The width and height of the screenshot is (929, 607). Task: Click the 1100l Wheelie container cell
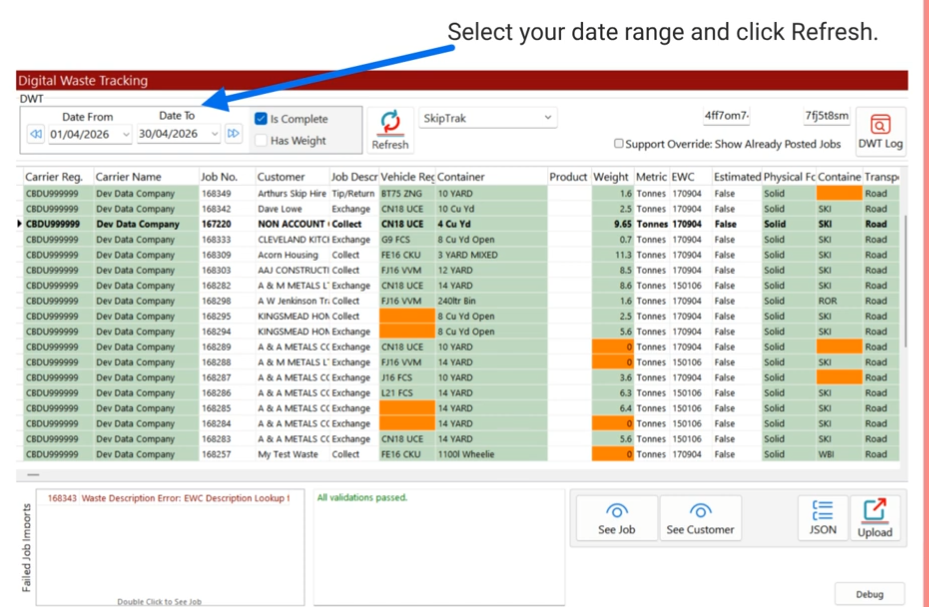tap(491, 454)
